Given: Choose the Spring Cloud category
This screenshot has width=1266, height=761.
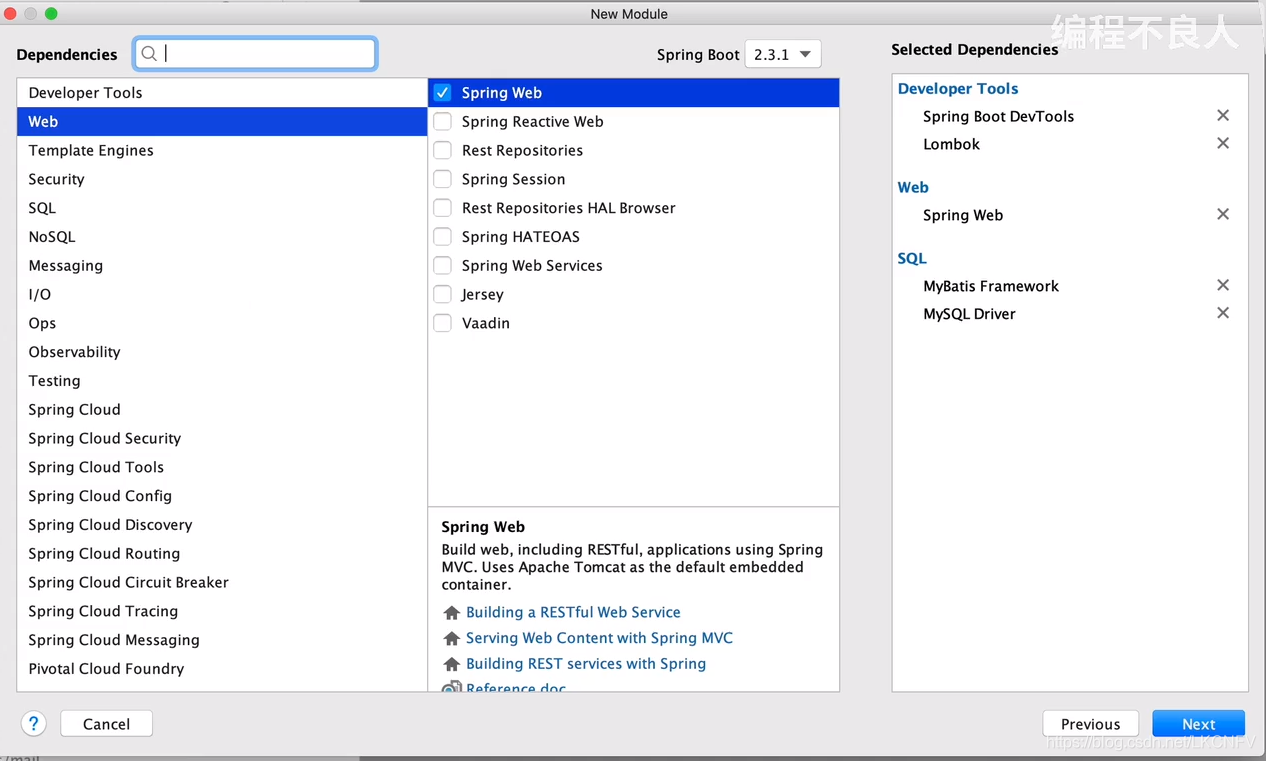Looking at the screenshot, I should click(222, 410).
